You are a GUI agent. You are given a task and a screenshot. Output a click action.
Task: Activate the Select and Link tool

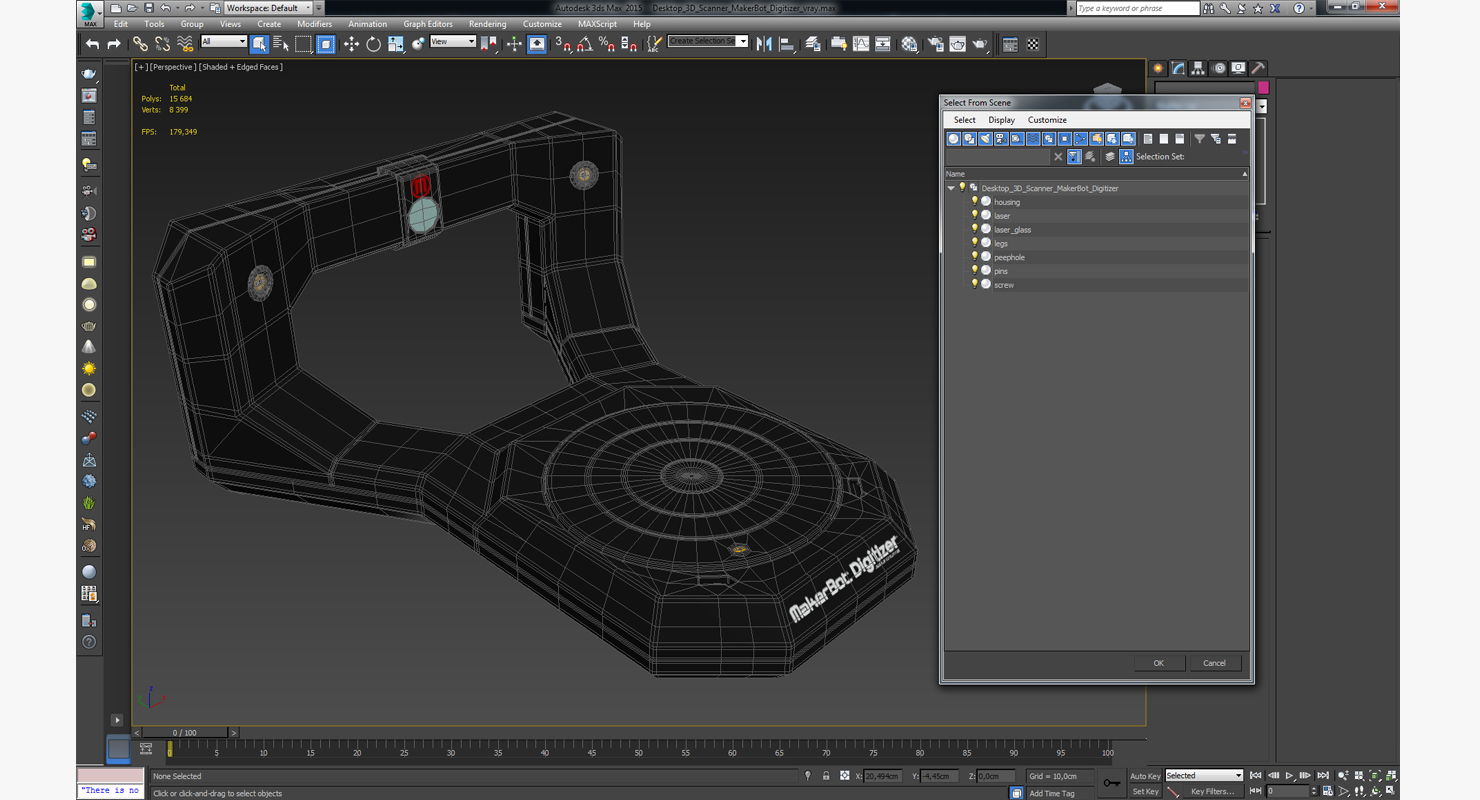coord(140,43)
